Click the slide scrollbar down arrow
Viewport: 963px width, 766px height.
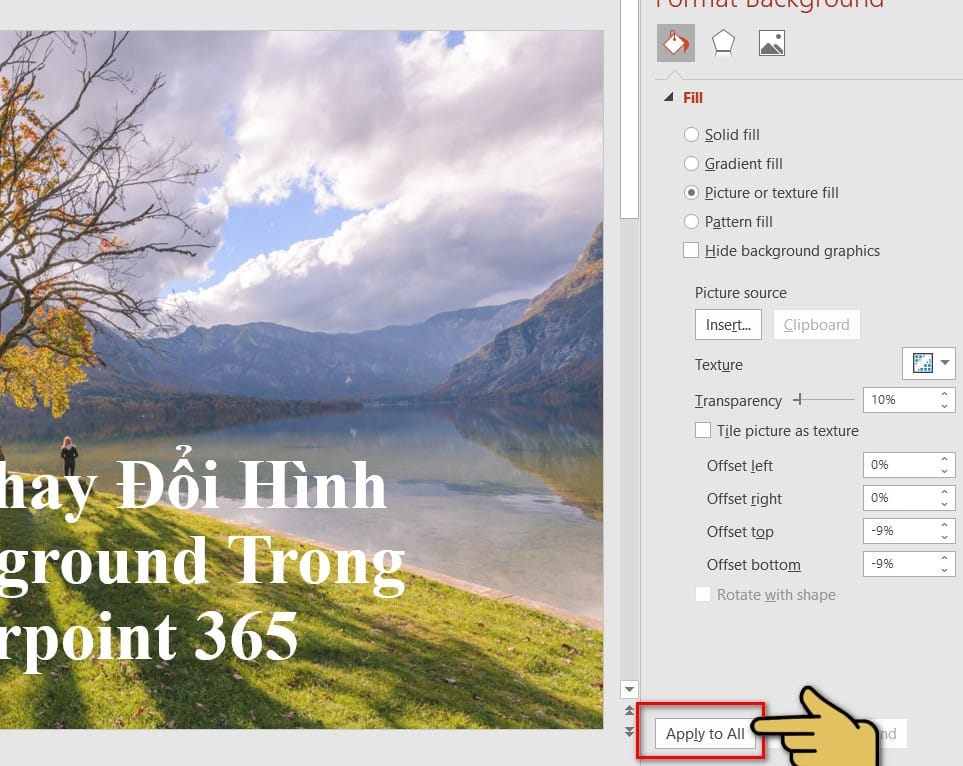point(629,689)
